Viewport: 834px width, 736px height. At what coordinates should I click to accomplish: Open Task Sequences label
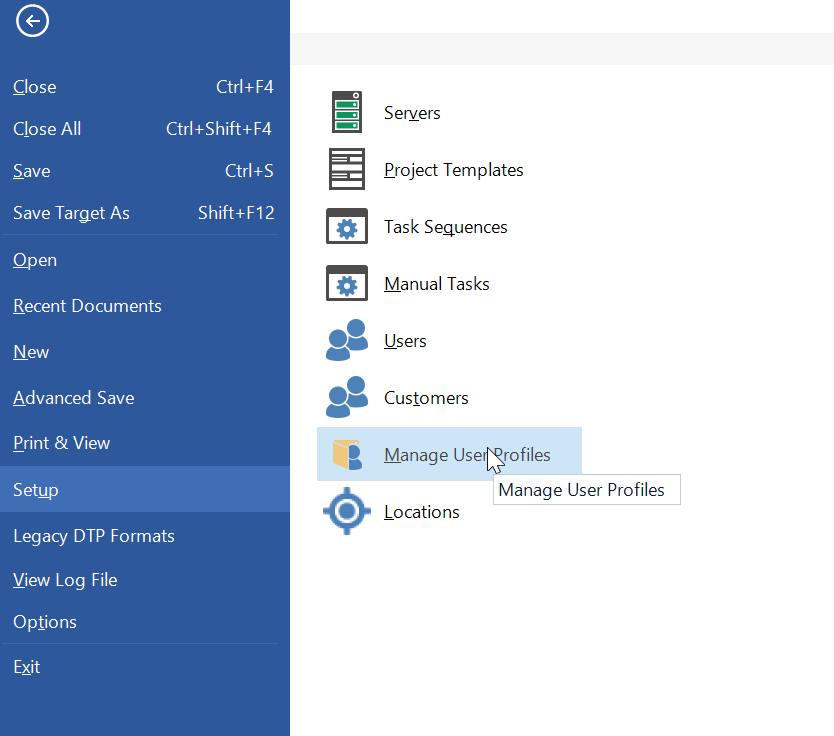[x=446, y=227]
